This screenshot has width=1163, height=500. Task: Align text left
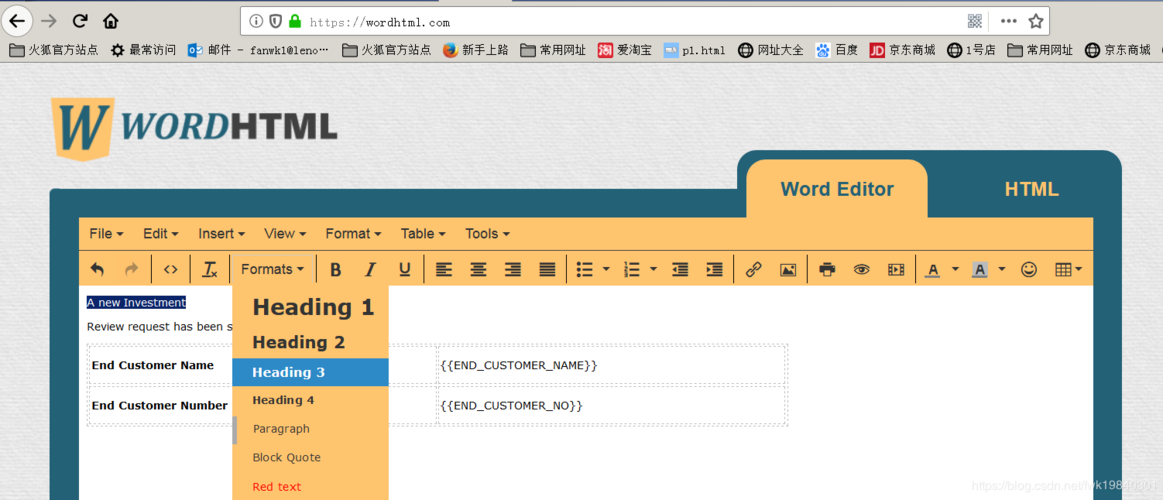(x=444, y=269)
